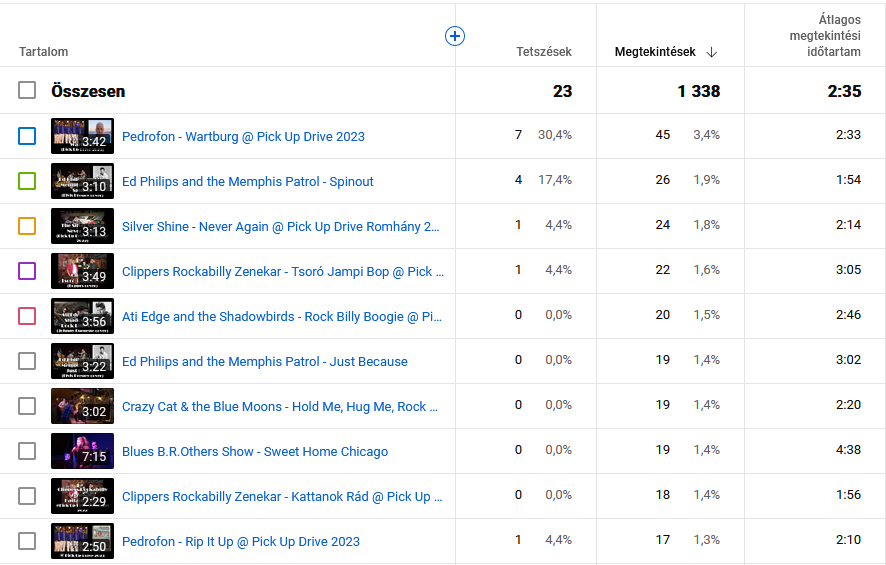Open Ed Philips - Just Because link
Viewport: 886px width, 565px height.
coord(264,361)
